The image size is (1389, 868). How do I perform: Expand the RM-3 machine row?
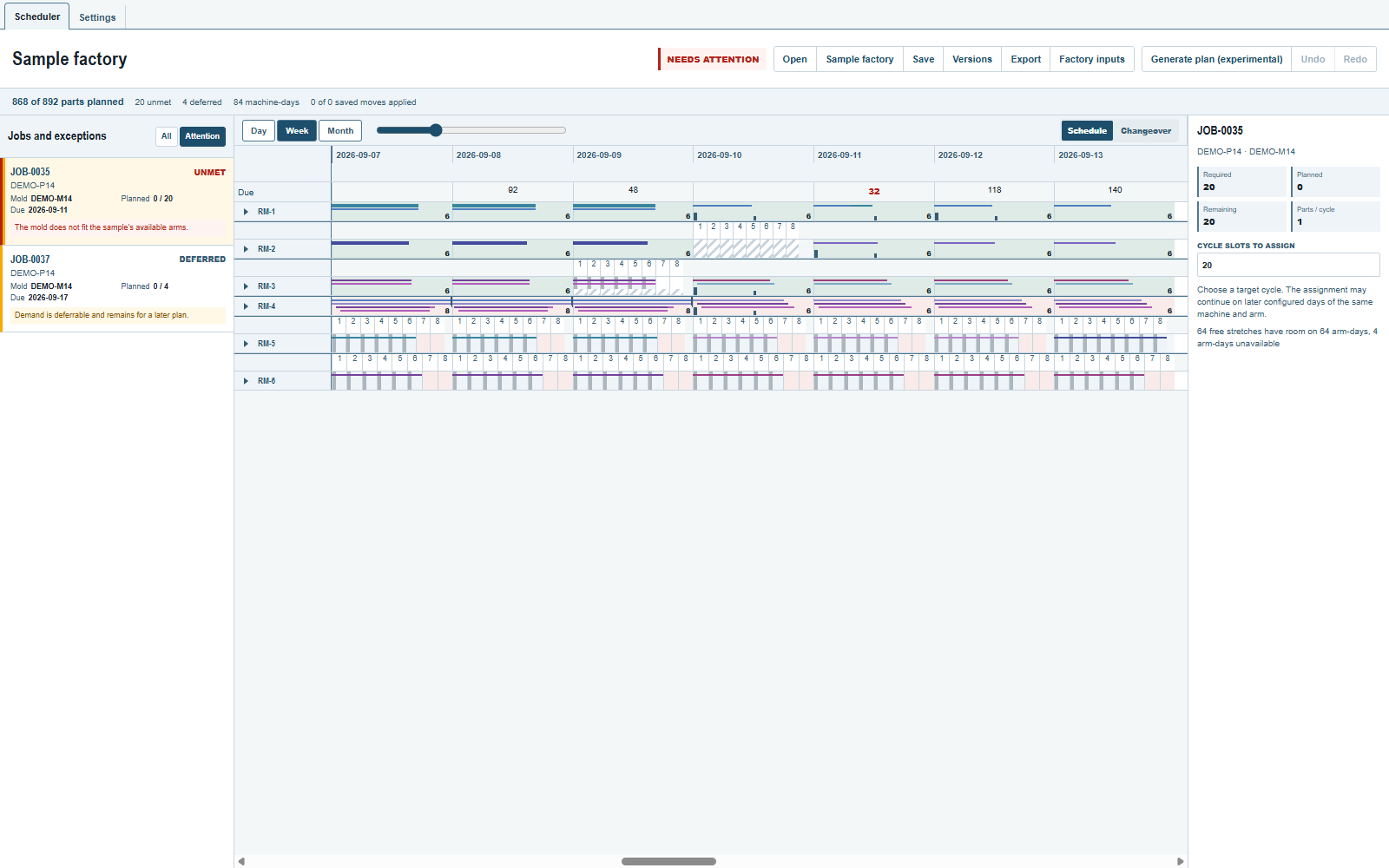click(x=247, y=286)
